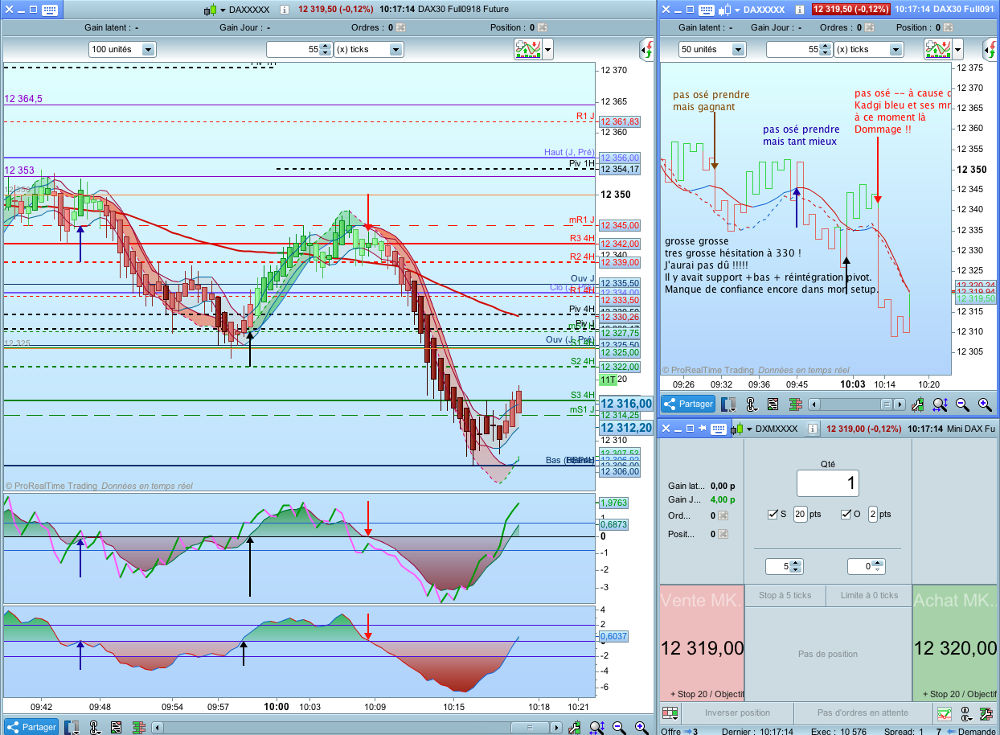Click zoom-fit magnifier with arrows in main chart
Image resolution: width=1000 pixels, height=735 pixels.
pyautogui.click(x=597, y=727)
